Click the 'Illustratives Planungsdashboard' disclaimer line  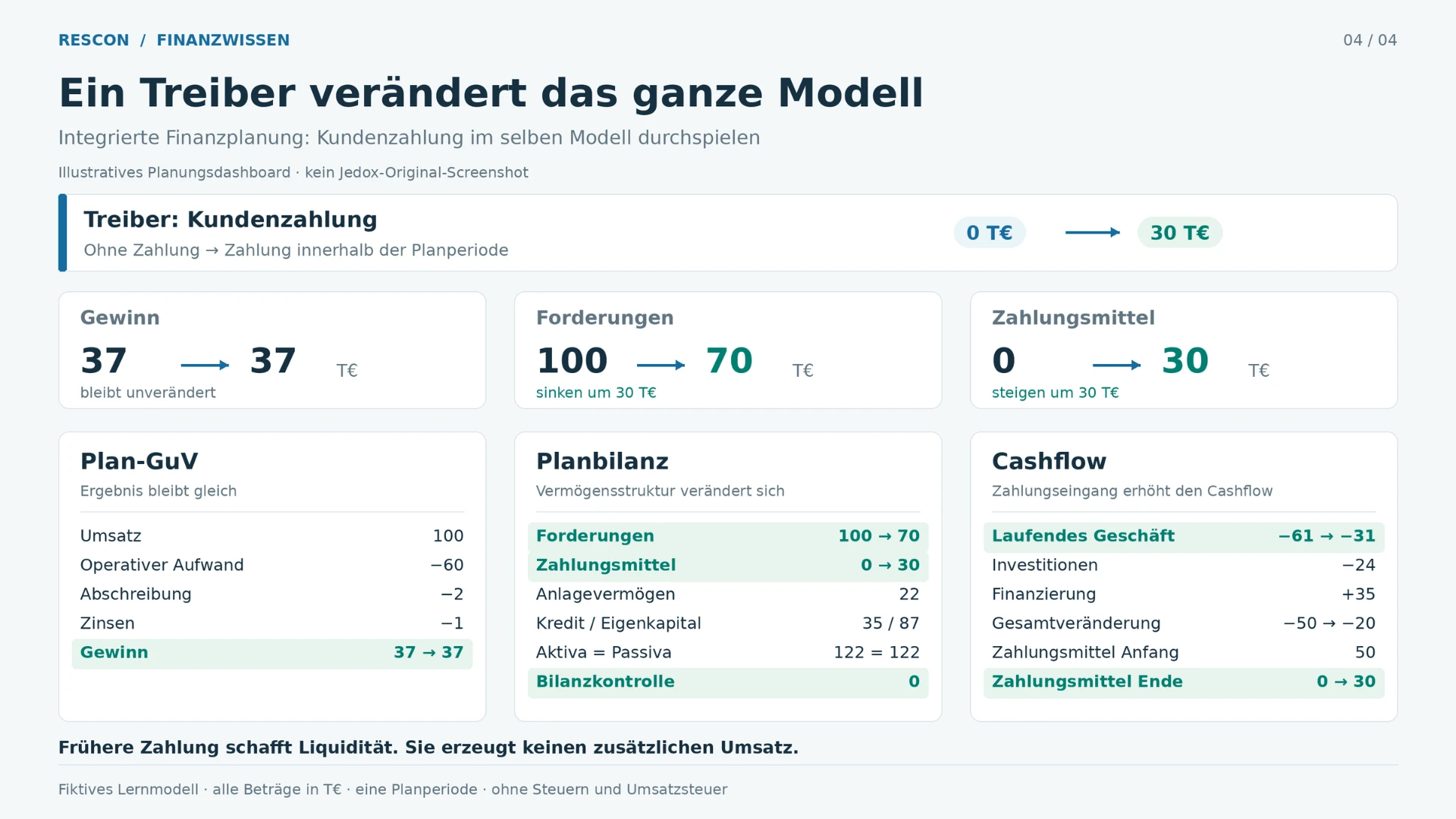pos(293,173)
